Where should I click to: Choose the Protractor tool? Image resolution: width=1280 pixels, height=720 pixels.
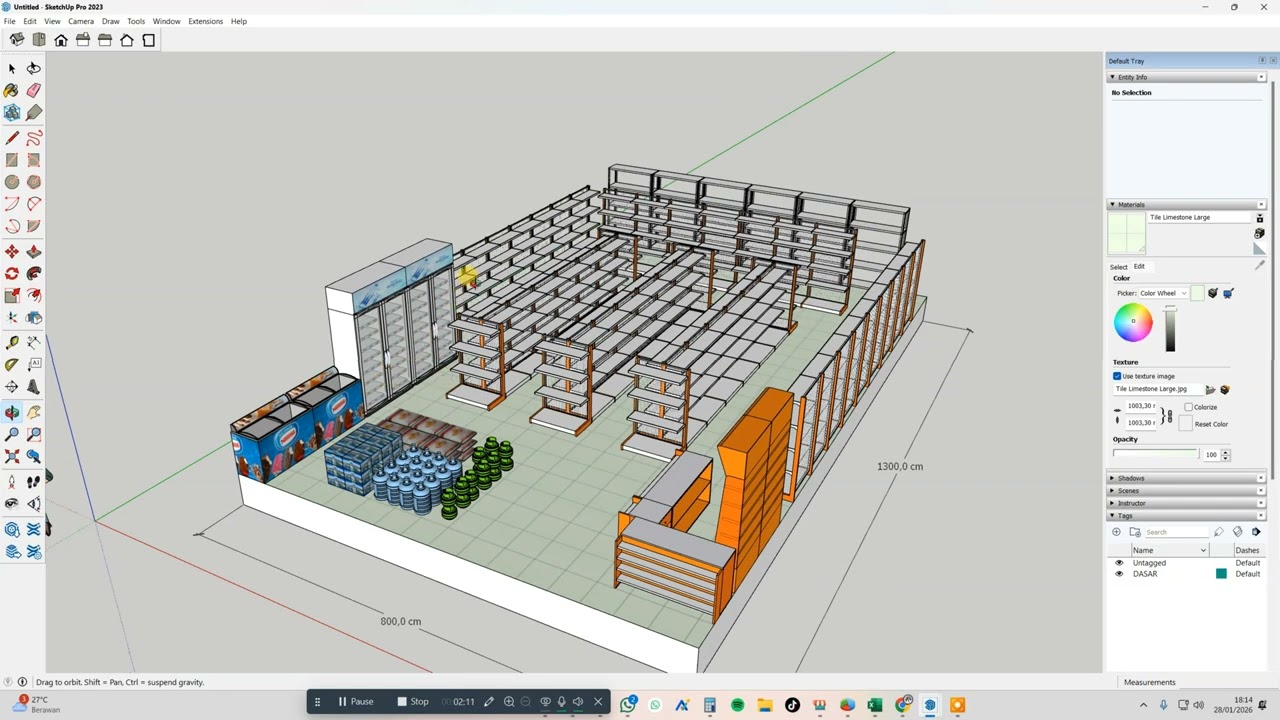coord(12,364)
